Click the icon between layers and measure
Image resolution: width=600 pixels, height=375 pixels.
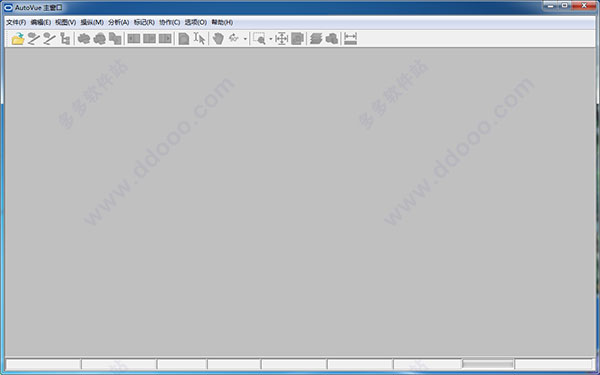(332, 39)
